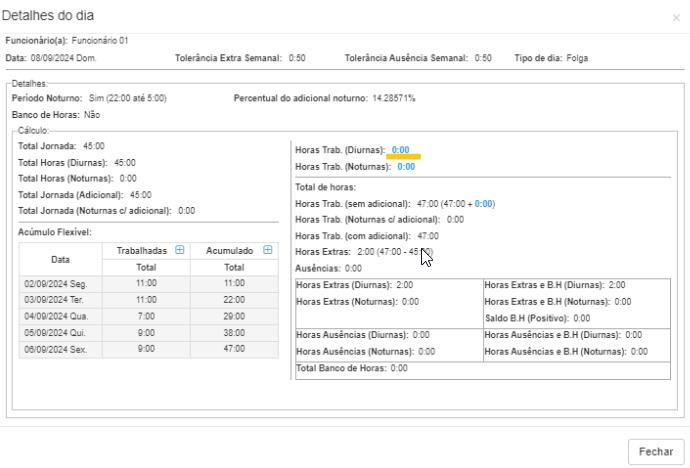This screenshot has height=468, width=690.
Task: Click the Acumulado column header text
Action: [231, 250]
